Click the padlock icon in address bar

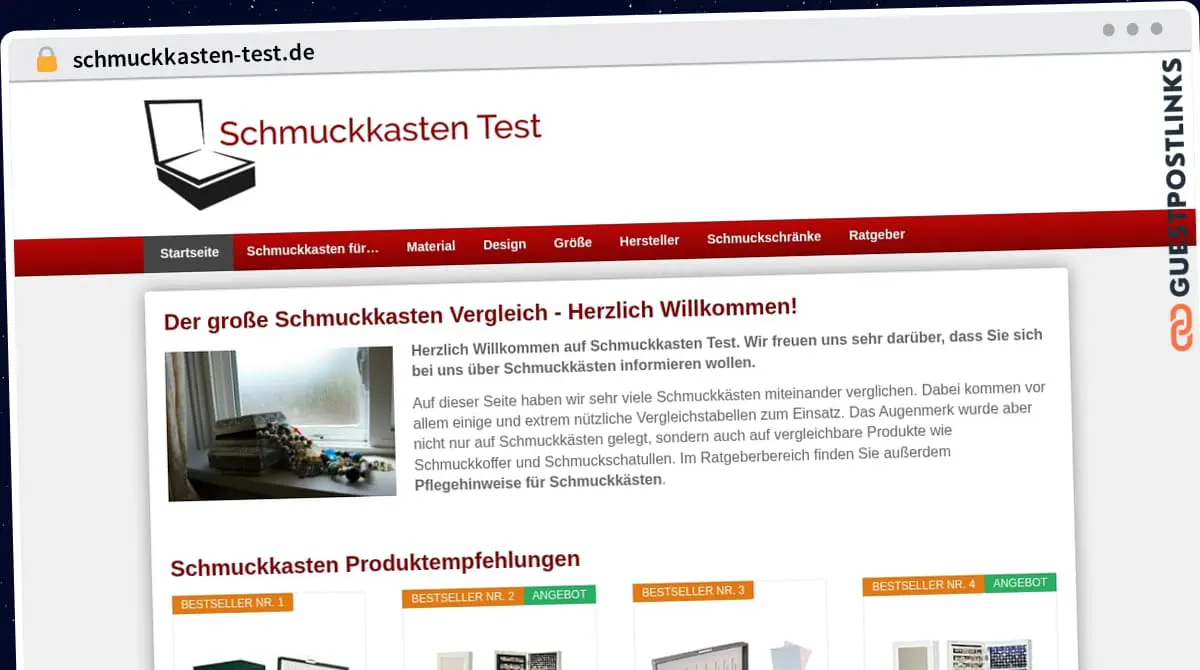[47, 59]
